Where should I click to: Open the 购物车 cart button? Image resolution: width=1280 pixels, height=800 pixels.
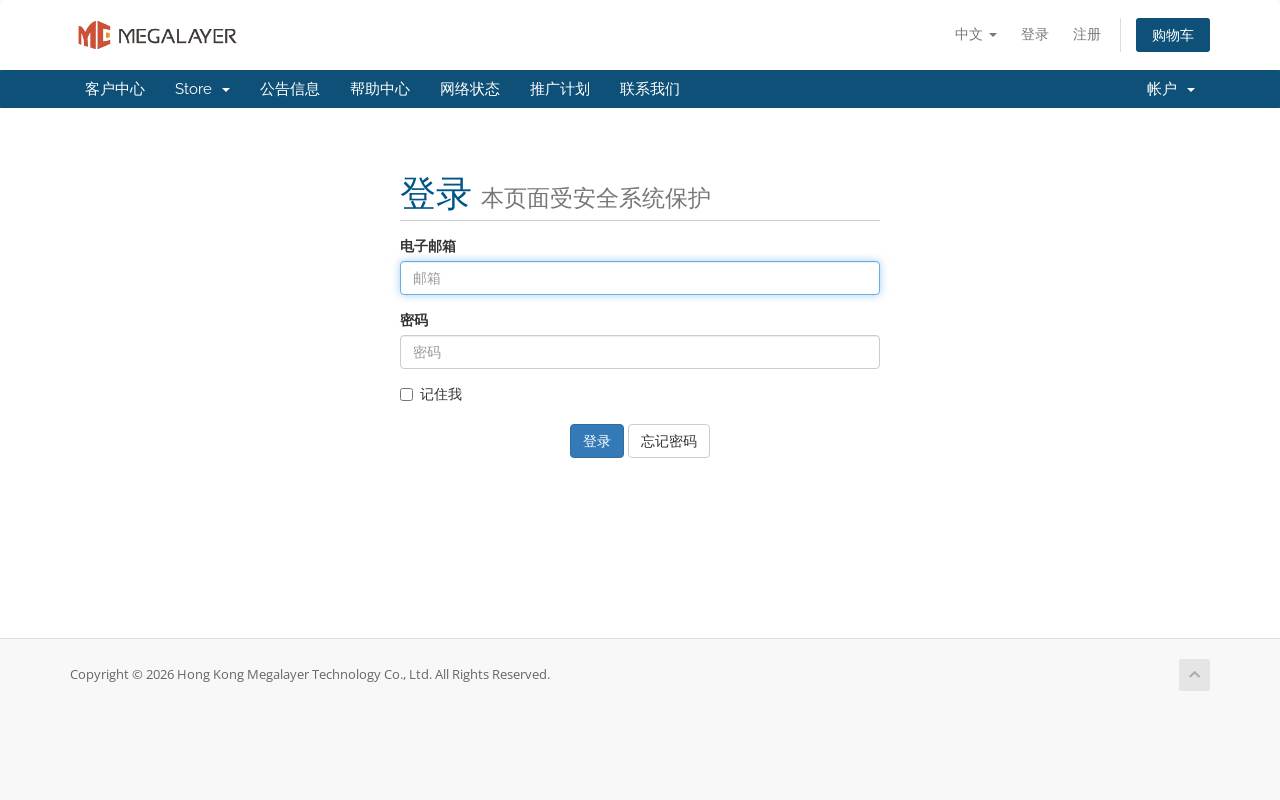1173,35
